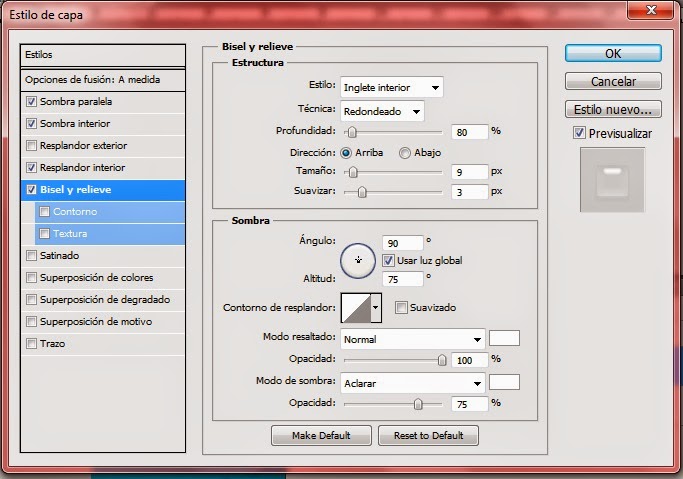The image size is (683, 479).
Task: Open the Sombra paralela settings row
Action: click(x=103, y=102)
